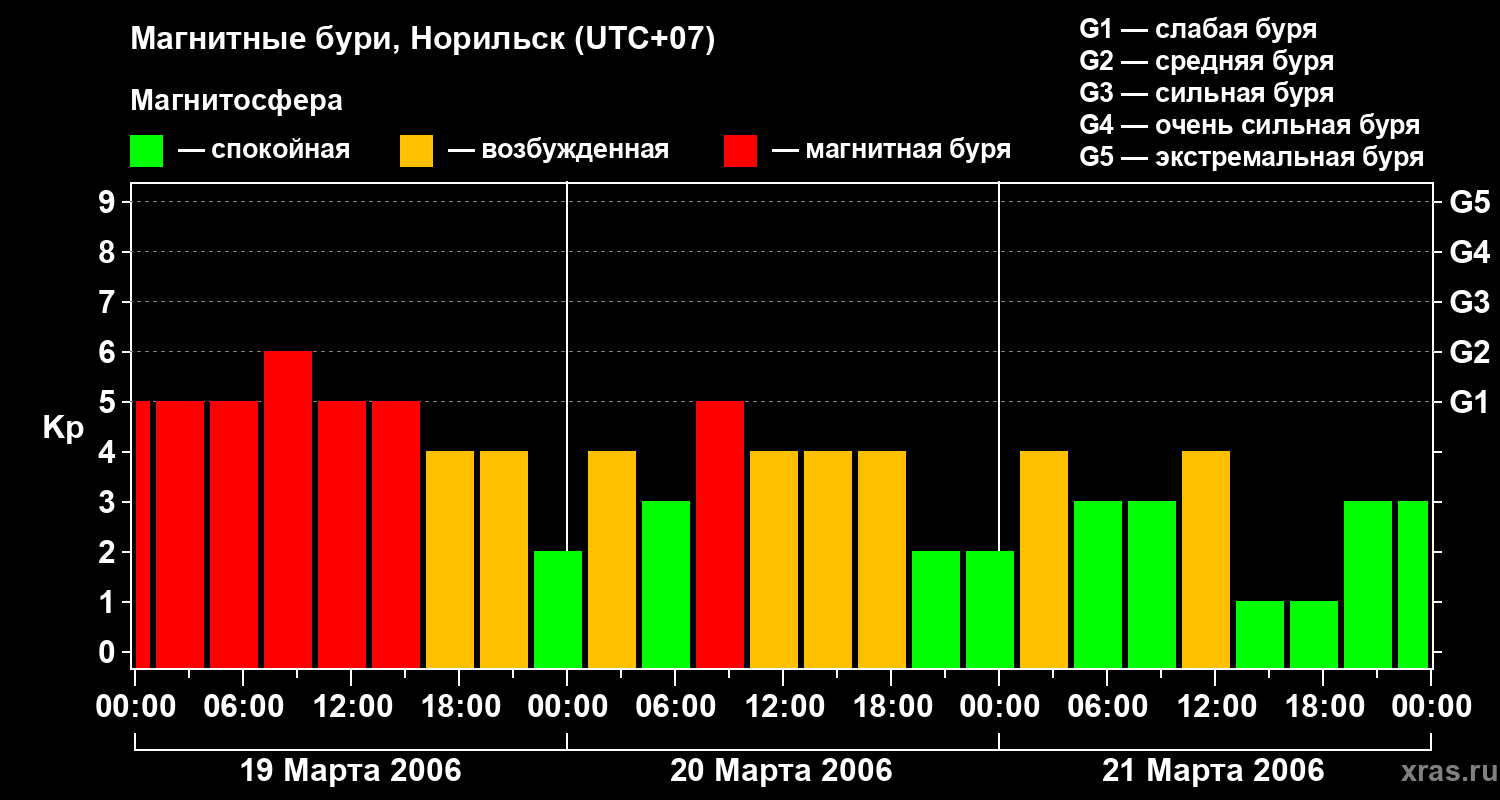Click the orange Kp 4 bar ending at 12:00 on 21 March
The height and width of the screenshot is (800, 1500).
point(1206,560)
